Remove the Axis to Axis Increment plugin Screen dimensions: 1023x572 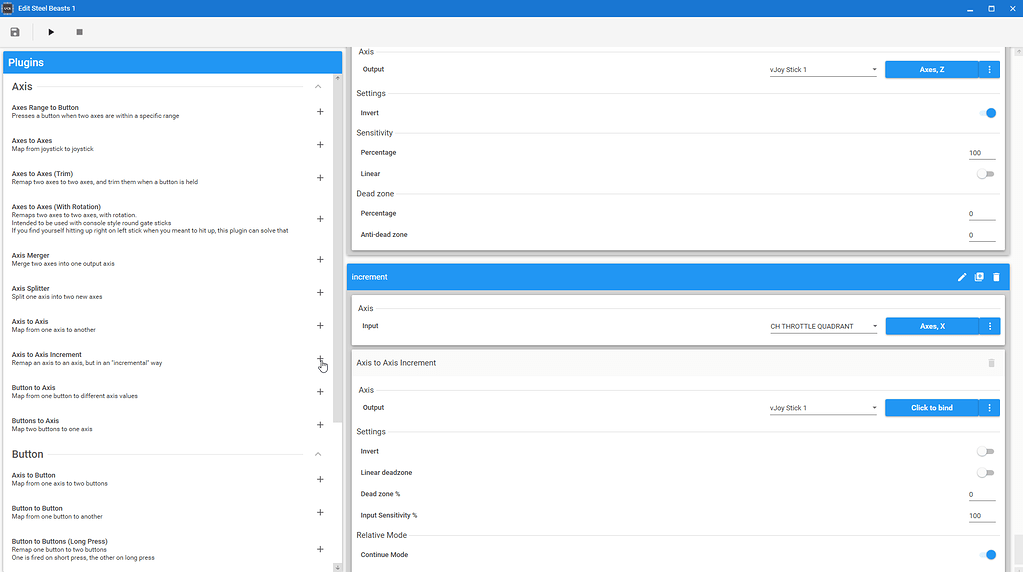[x=991, y=363]
